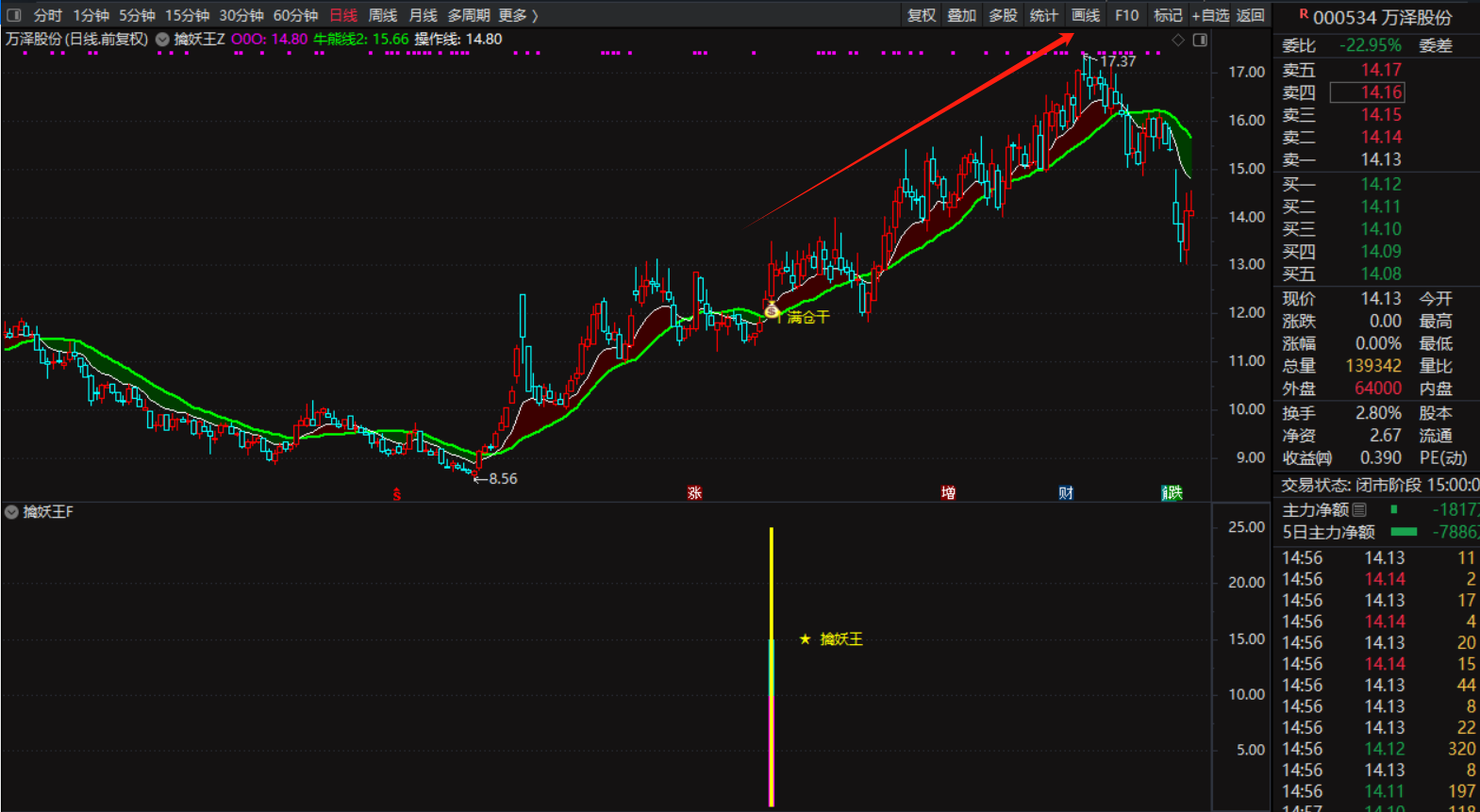Expand the 擒妖王Z indicator dropdown
This screenshot has width=1480, height=812.
click(x=162, y=40)
